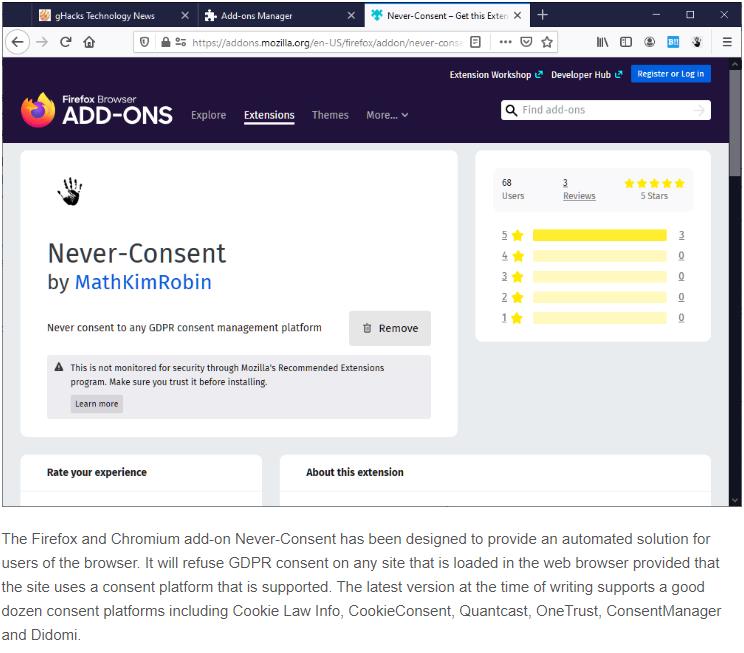Close the gHacks Technology News tab
744x653 pixels.
185,16
